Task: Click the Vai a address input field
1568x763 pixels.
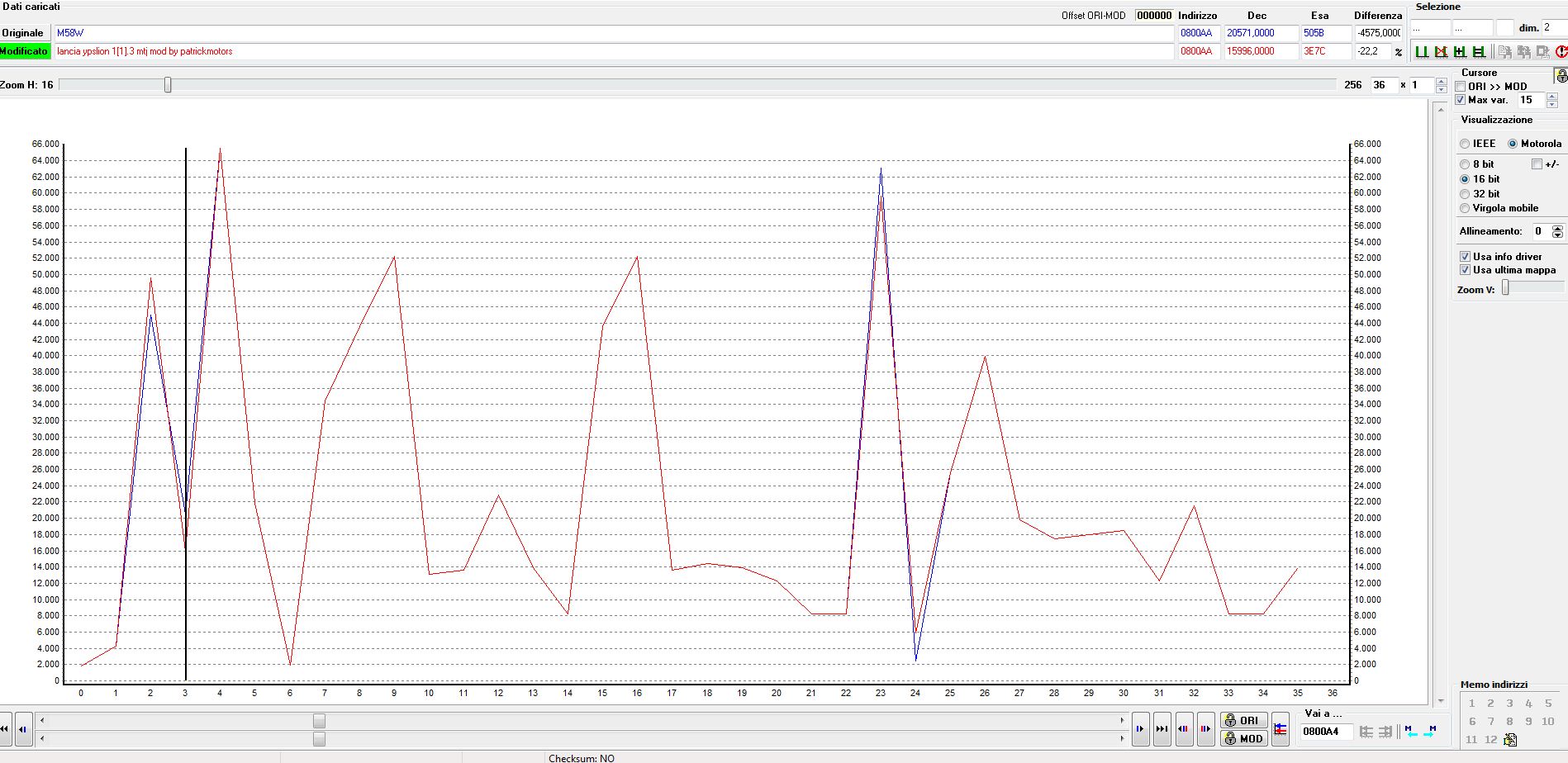Action: pos(1325,732)
